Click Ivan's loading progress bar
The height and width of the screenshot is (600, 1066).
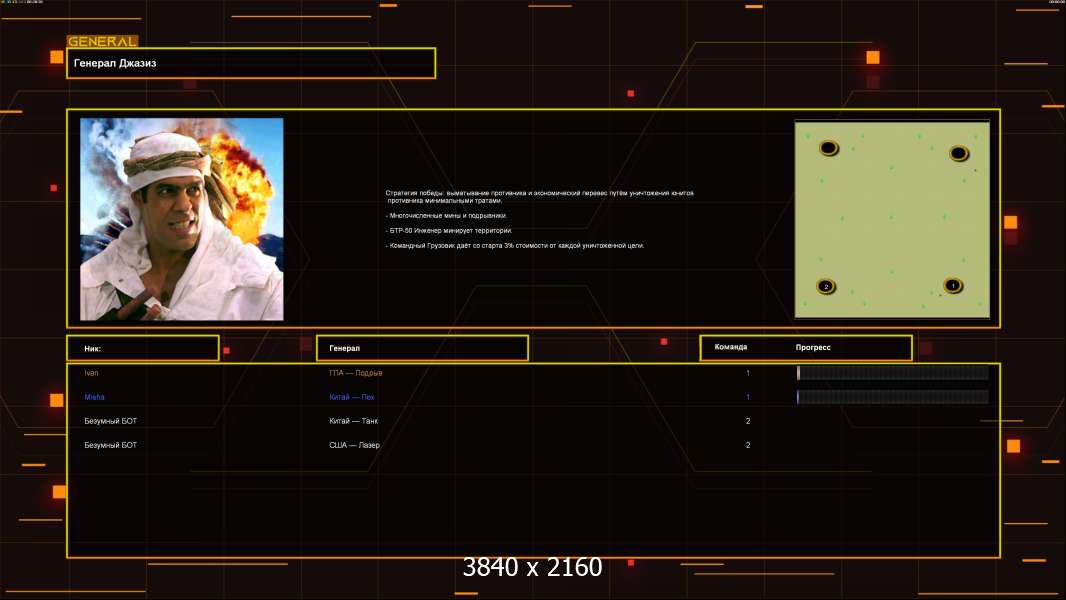tap(893, 372)
